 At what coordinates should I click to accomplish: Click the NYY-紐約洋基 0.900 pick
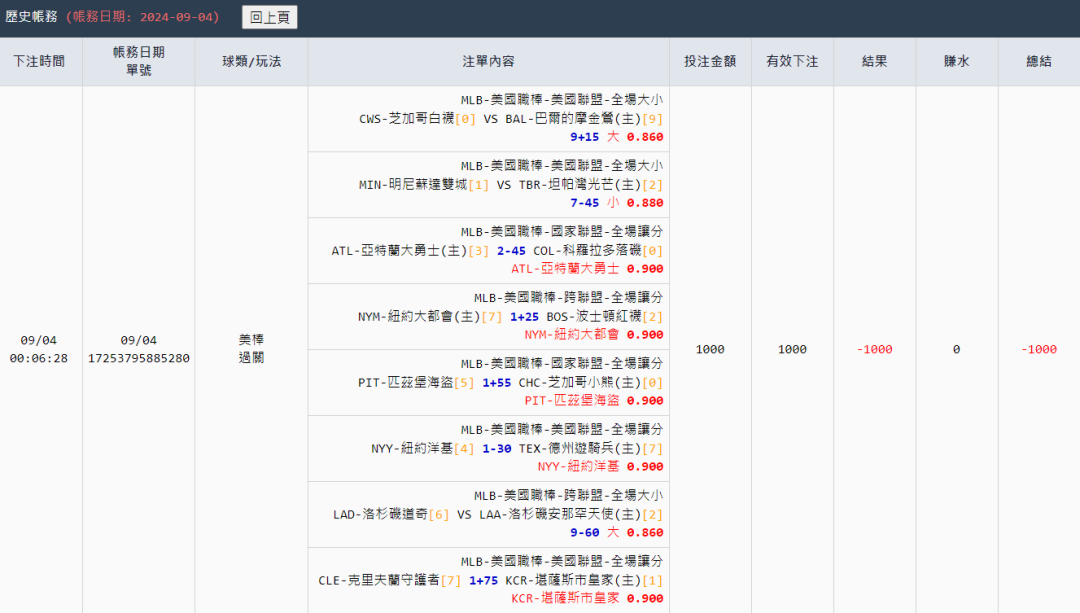pos(600,466)
